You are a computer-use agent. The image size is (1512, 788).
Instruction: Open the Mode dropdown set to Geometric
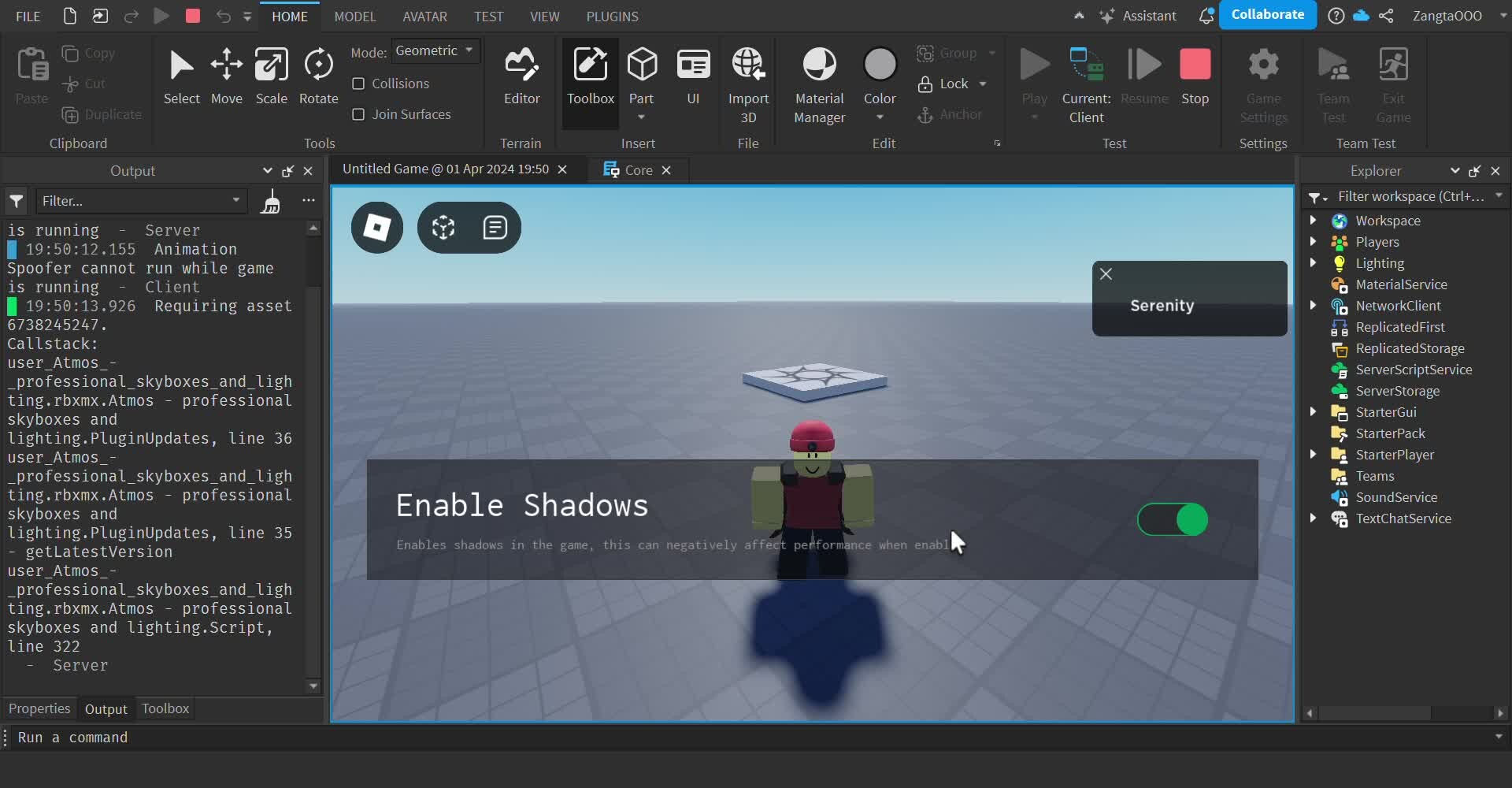pos(435,50)
